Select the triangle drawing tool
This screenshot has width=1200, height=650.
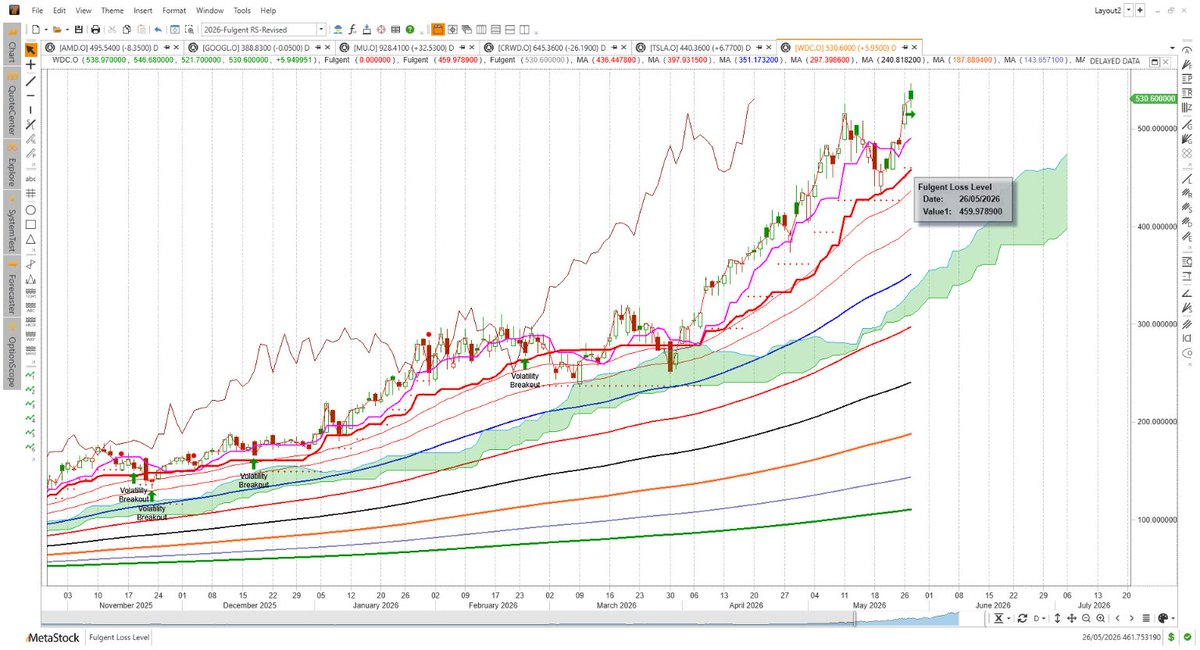pos(31,240)
